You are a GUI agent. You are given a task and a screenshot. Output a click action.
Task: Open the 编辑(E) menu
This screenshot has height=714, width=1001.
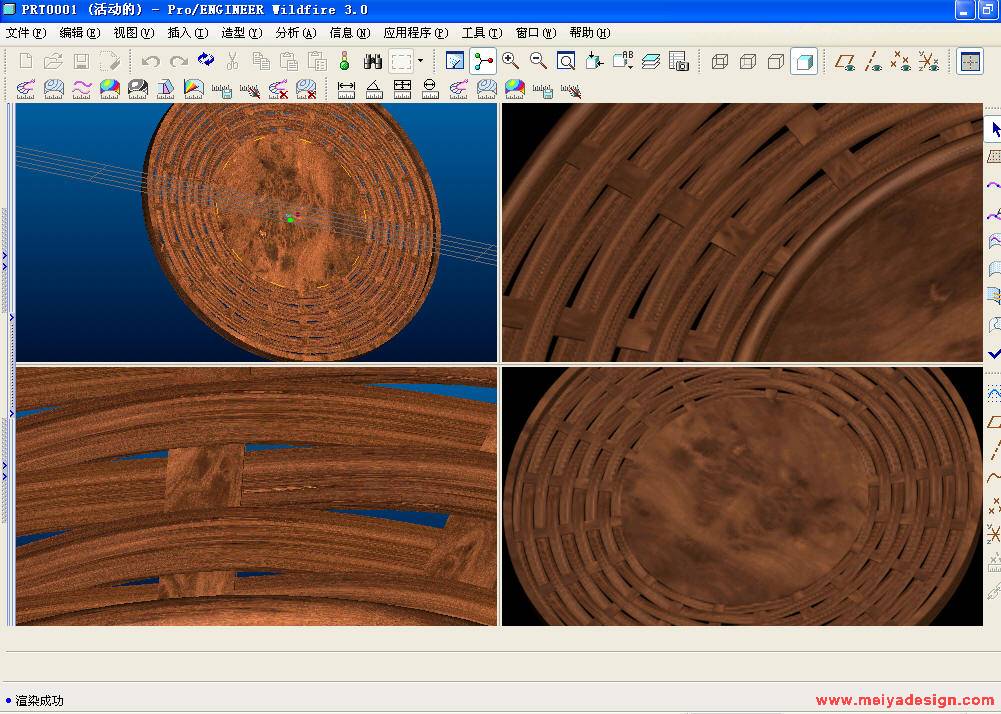(80, 33)
